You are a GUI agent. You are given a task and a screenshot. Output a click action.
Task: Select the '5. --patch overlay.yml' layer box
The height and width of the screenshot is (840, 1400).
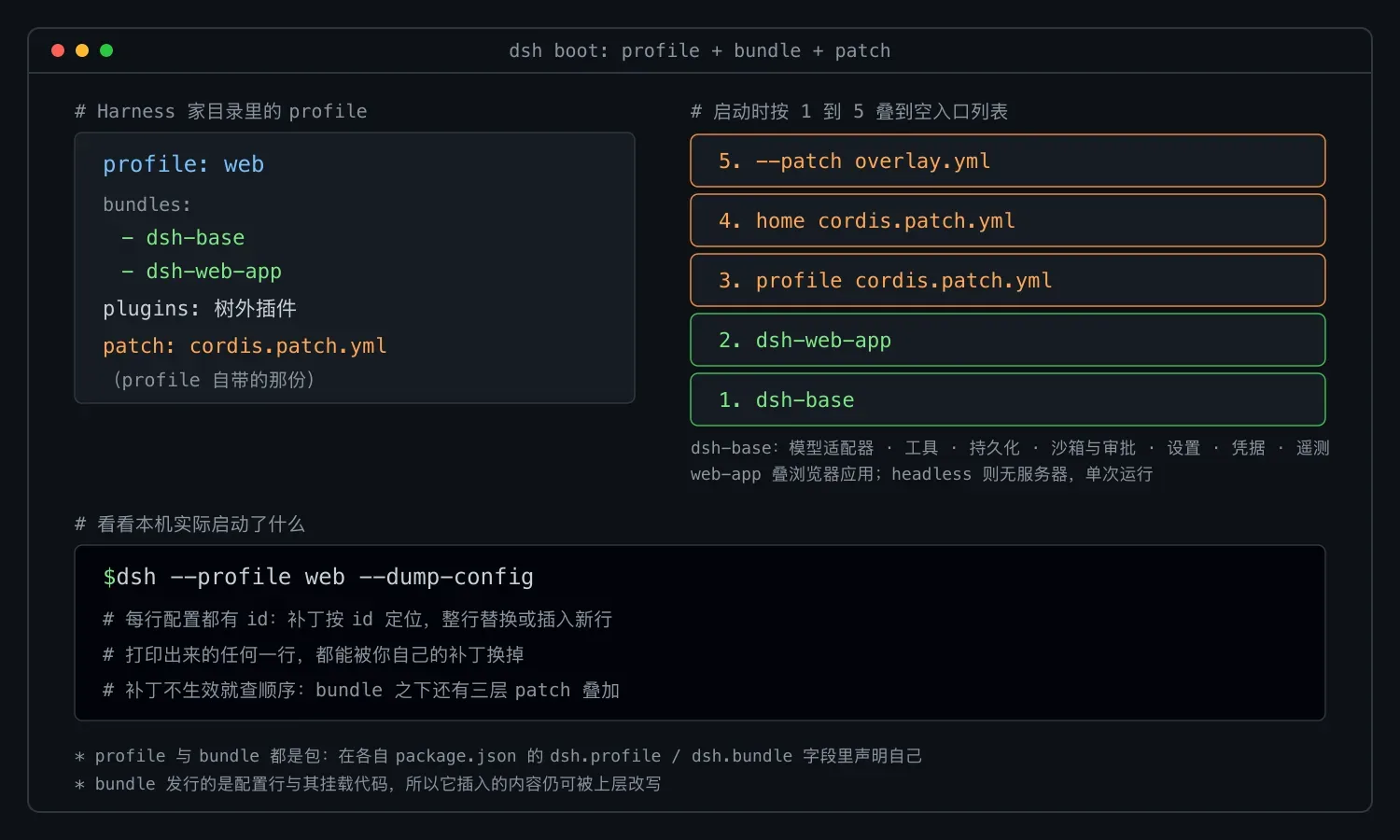tap(1008, 161)
